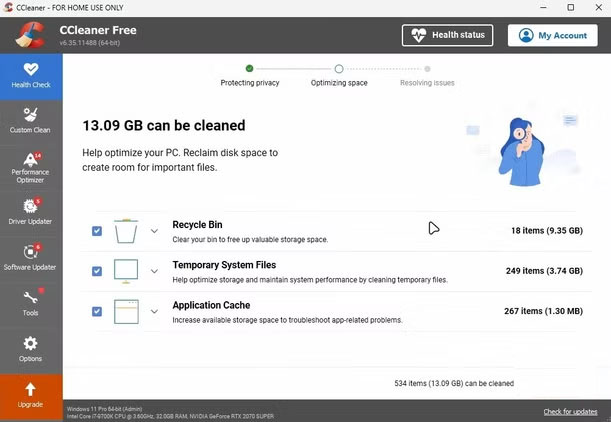Click '534 items (13.09 GB) can be cleaned' text
Screen dimensions: 611x422
pos(454,383)
